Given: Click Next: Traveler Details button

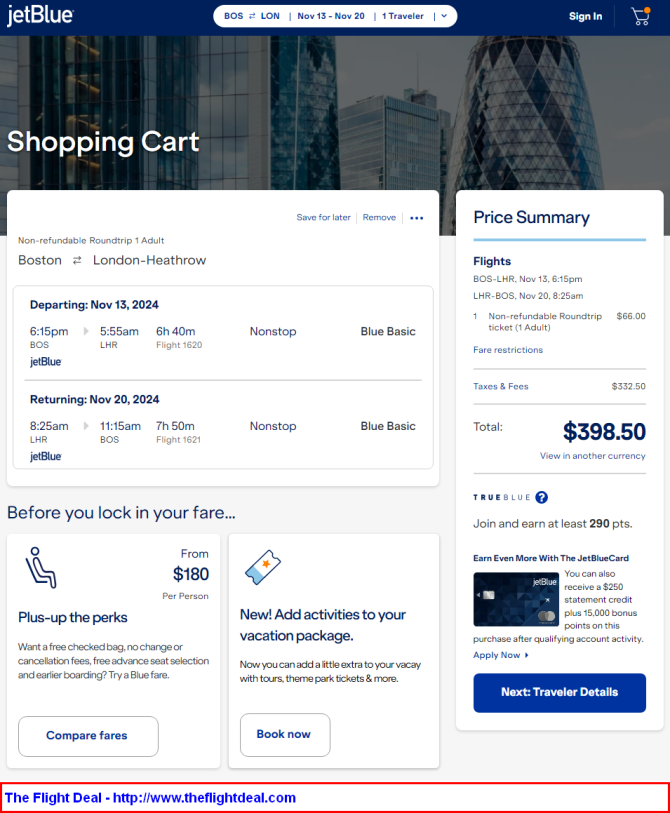Looking at the screenshot, I should pyautogui.click(x=560, y=693).
